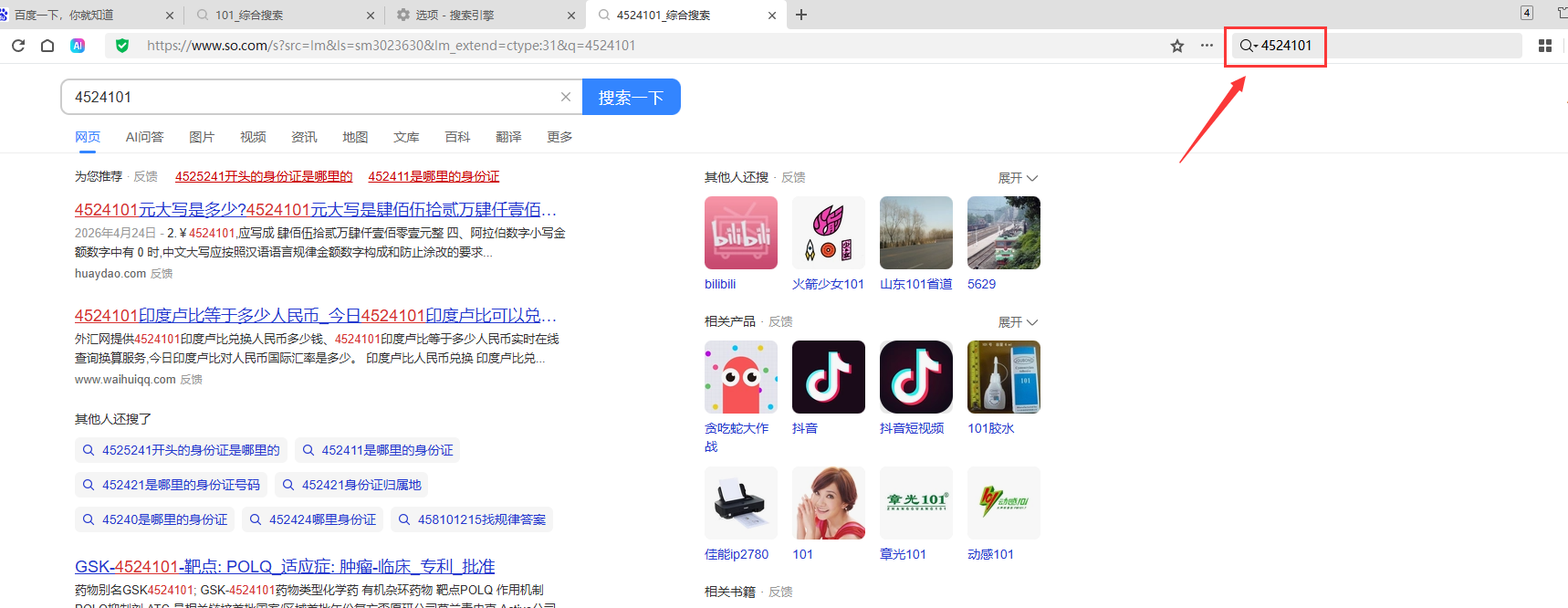
Task: Open the 火箭少女101 thumbnail
Action: tap(829, 233)
